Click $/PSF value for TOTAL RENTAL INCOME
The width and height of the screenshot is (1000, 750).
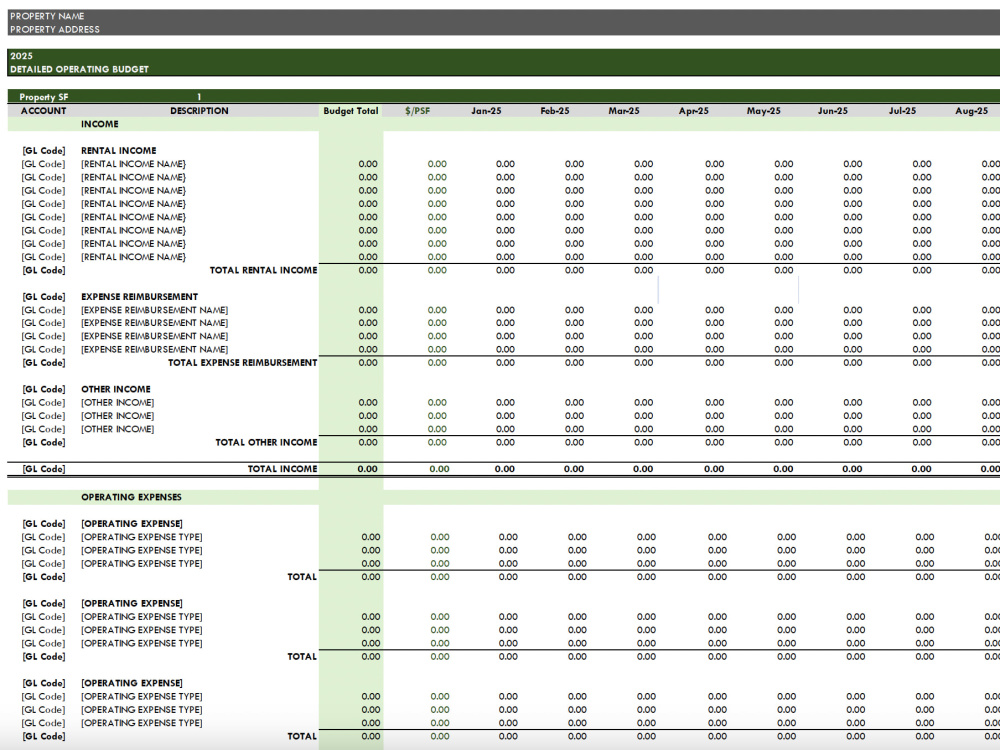[x=437, y=270]
